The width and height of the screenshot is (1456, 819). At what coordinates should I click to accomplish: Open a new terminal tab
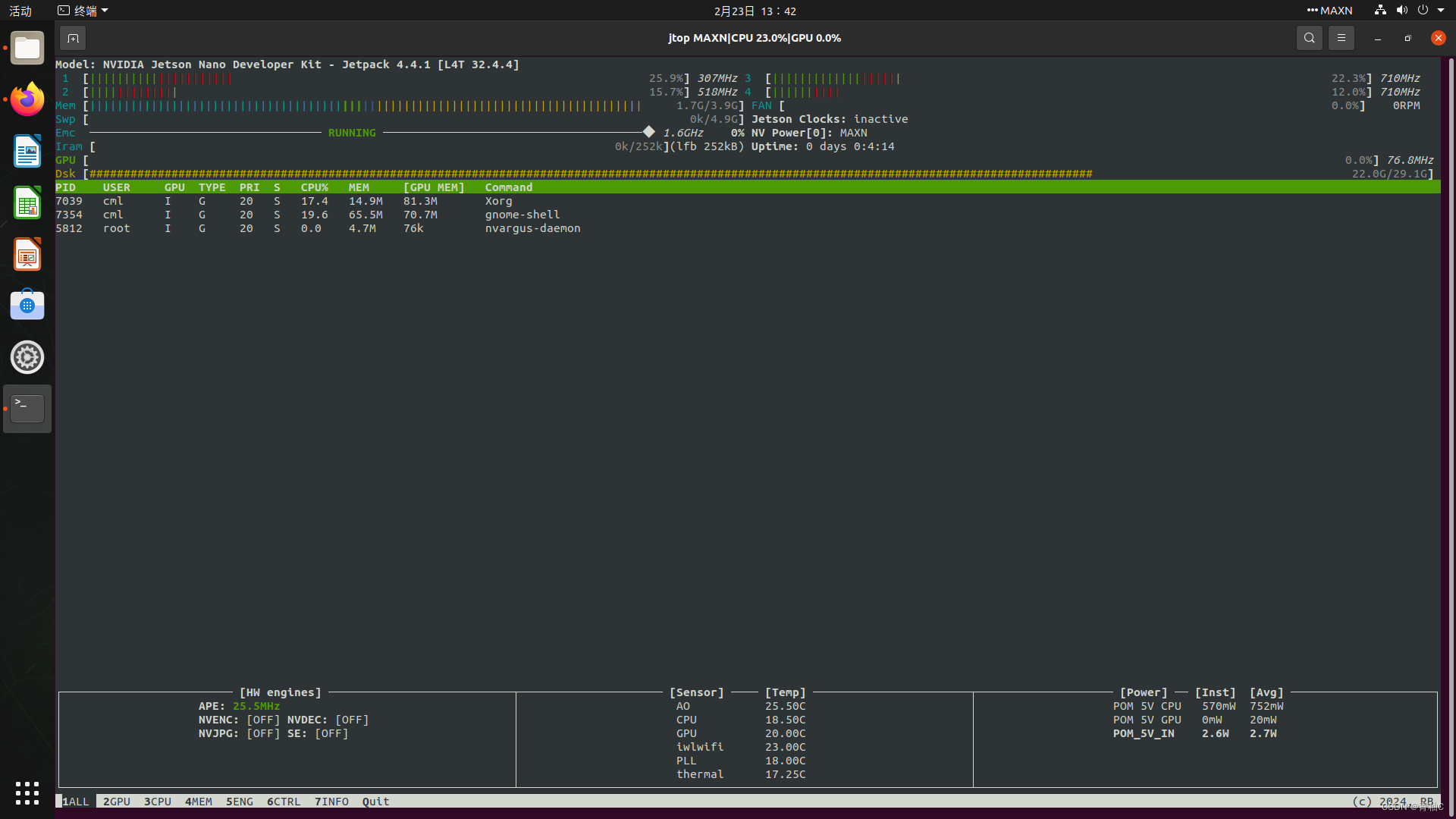[73, 38]
